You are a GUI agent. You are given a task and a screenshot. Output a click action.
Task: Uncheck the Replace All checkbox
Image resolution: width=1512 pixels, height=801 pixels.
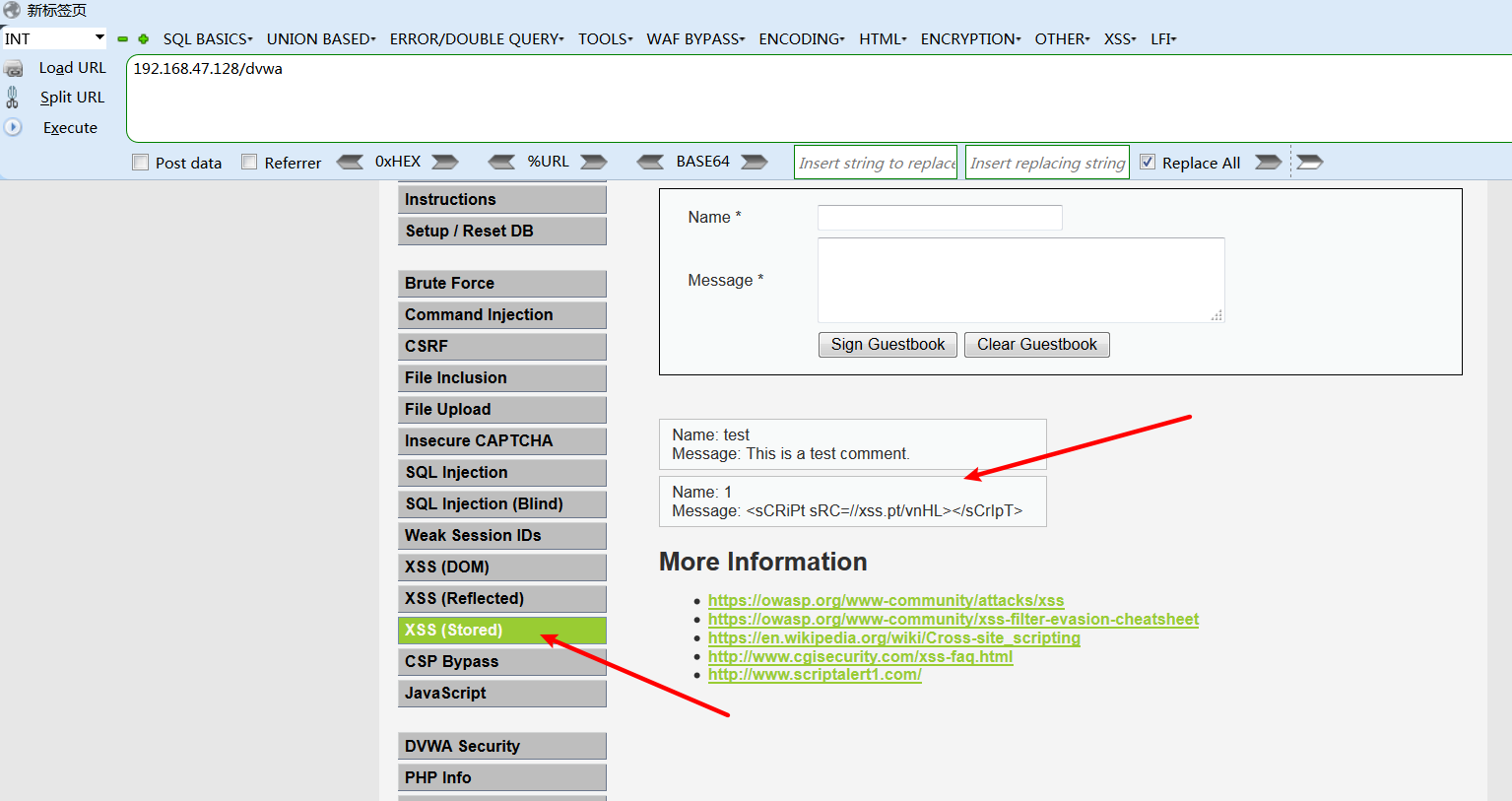coord(1148,163)
